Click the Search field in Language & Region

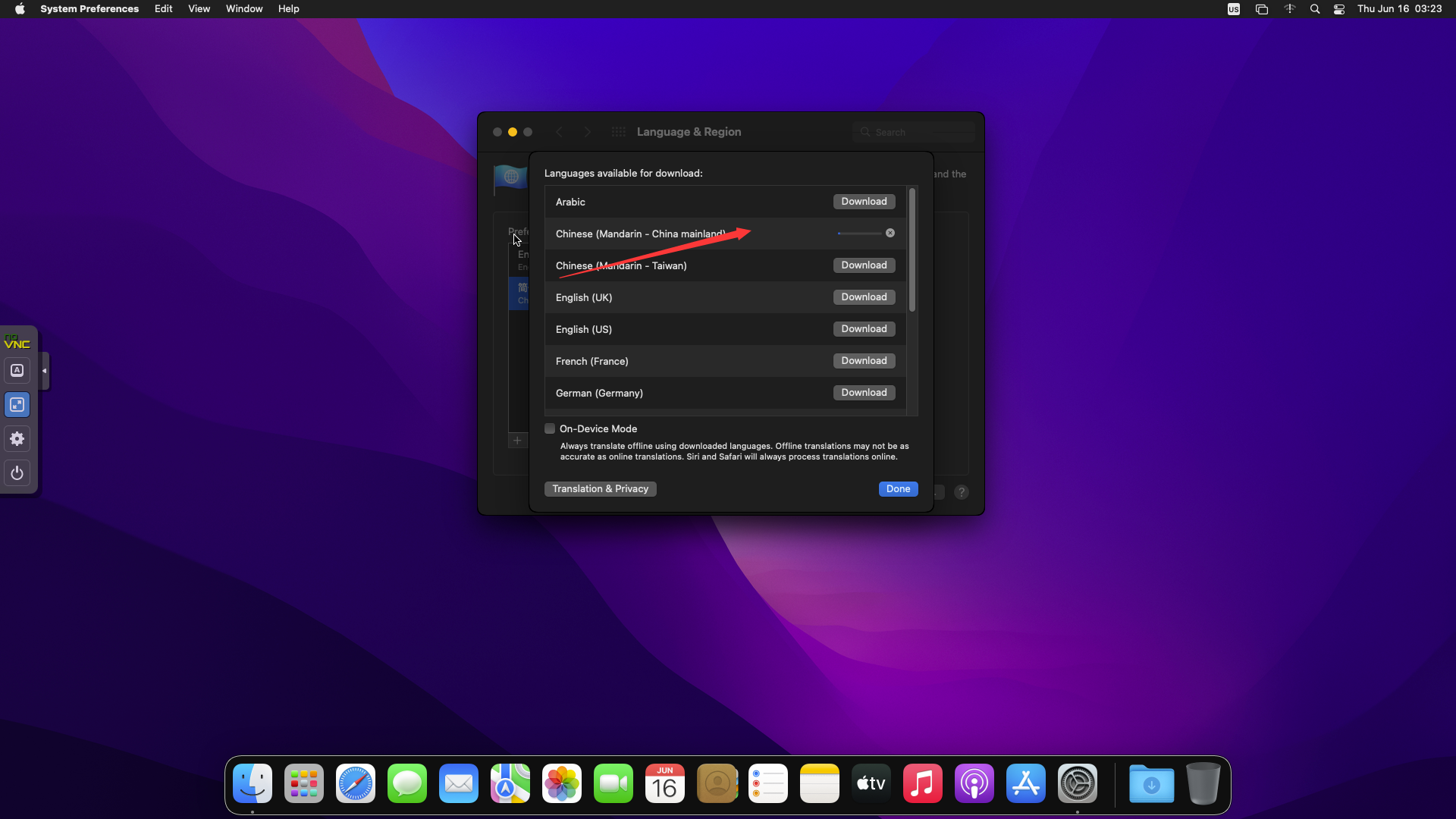(914, 132)
